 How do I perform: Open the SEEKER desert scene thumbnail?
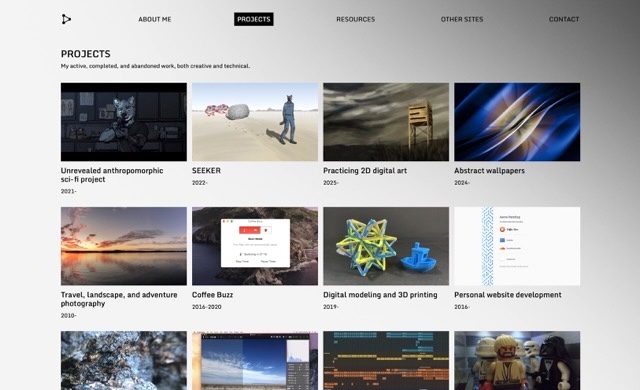(255, 122)
